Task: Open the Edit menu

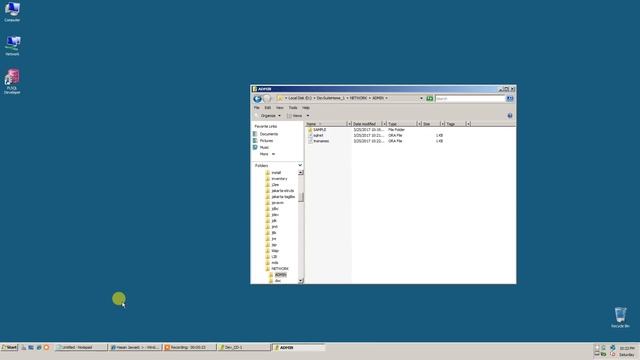Action: click(268, 108)
